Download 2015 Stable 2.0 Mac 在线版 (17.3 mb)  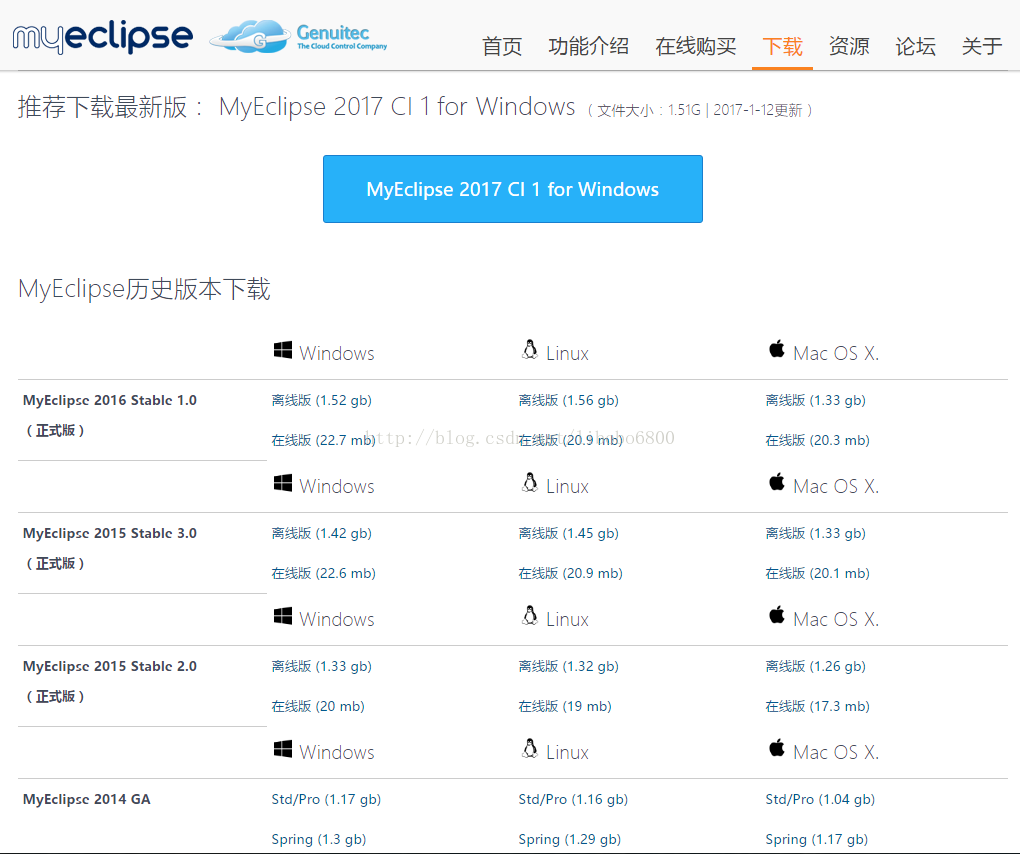point(818,706)
